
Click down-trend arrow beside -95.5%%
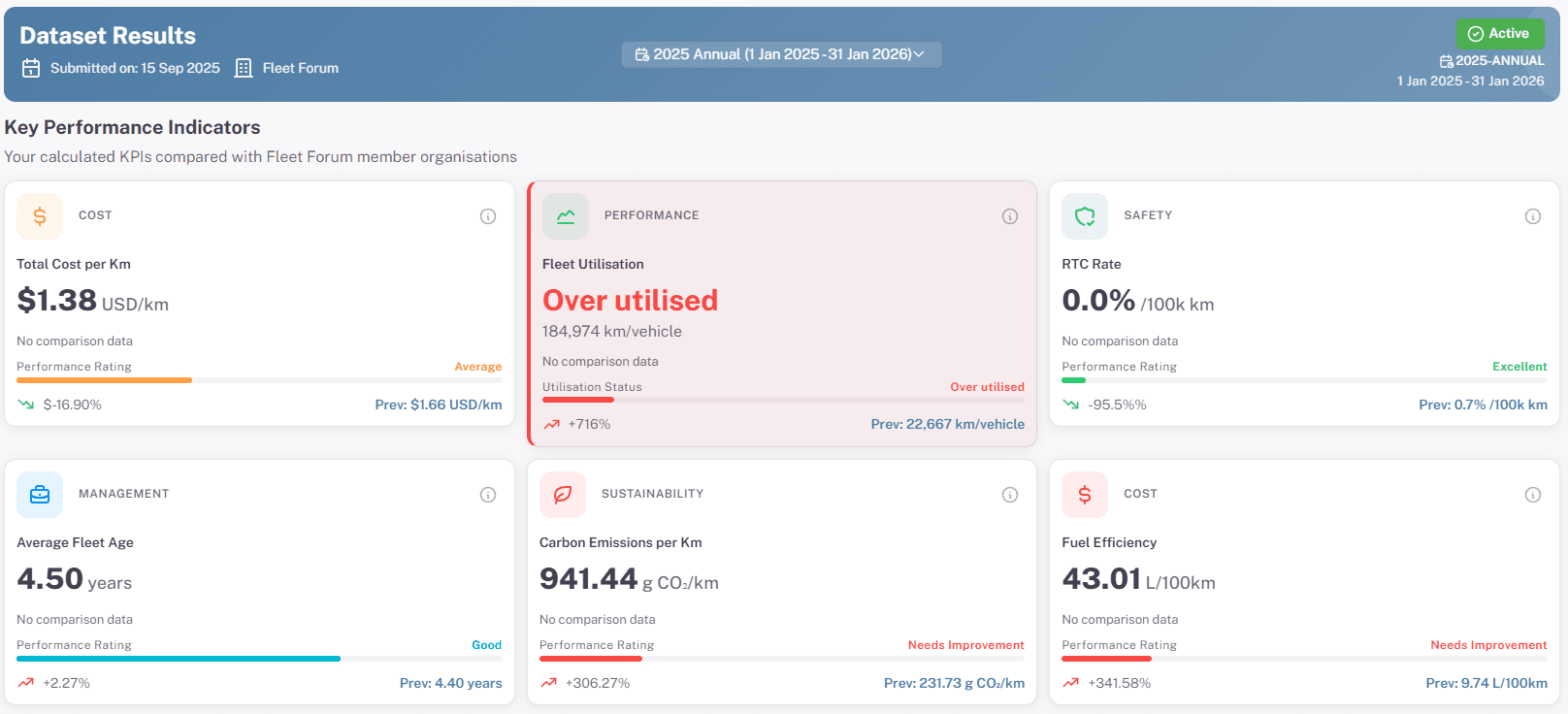pyautogui.click(x=1070, y=405)
